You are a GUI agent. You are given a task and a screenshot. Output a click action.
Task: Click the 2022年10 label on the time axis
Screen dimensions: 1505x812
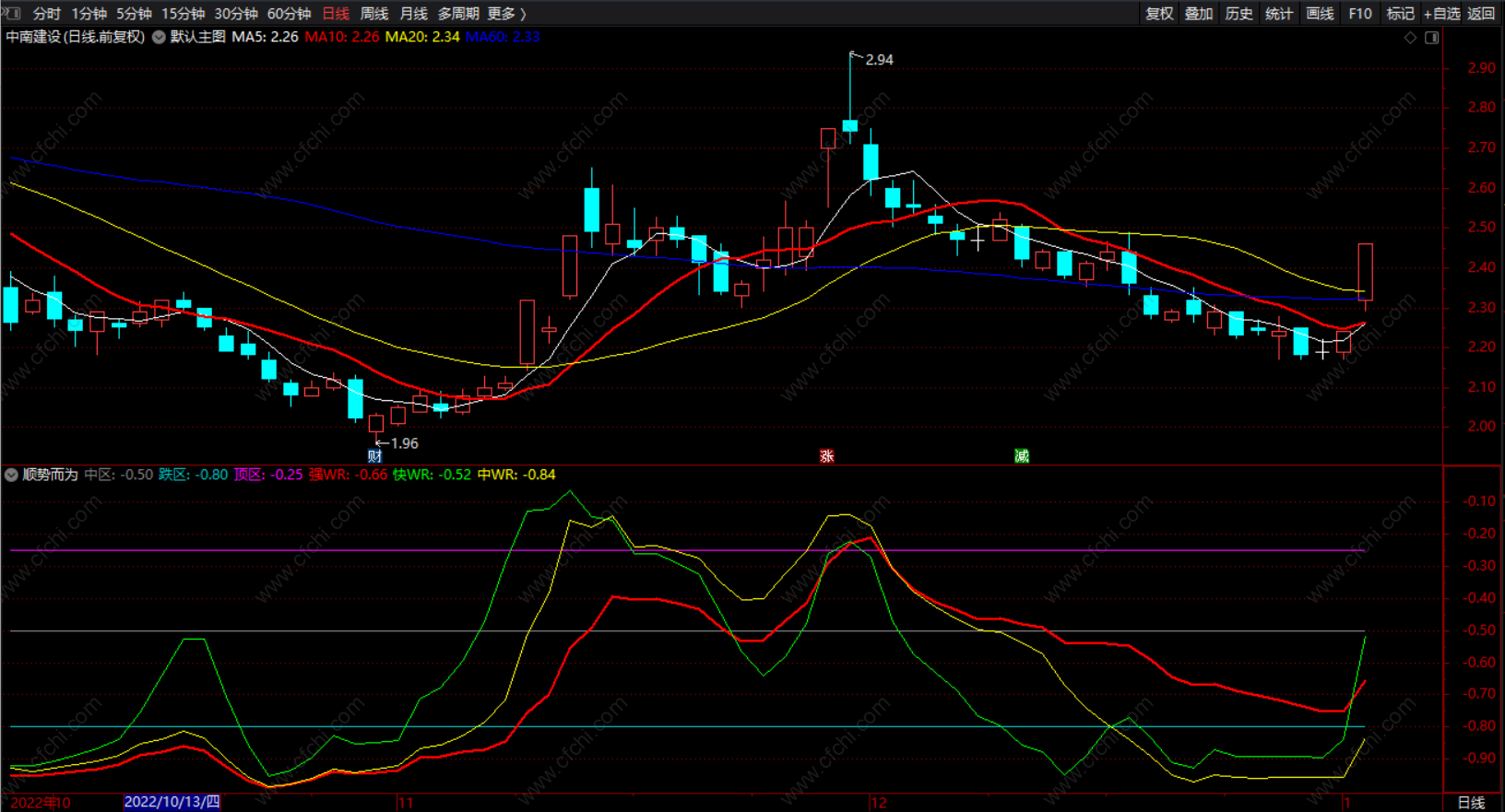click(x=41, y=803)
